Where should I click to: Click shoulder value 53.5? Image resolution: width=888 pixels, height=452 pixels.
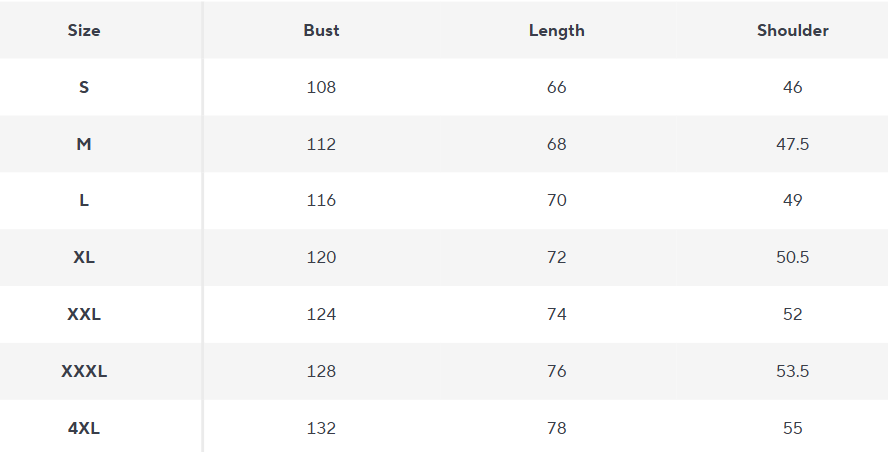pyautogui.click(x=792, y=371)
